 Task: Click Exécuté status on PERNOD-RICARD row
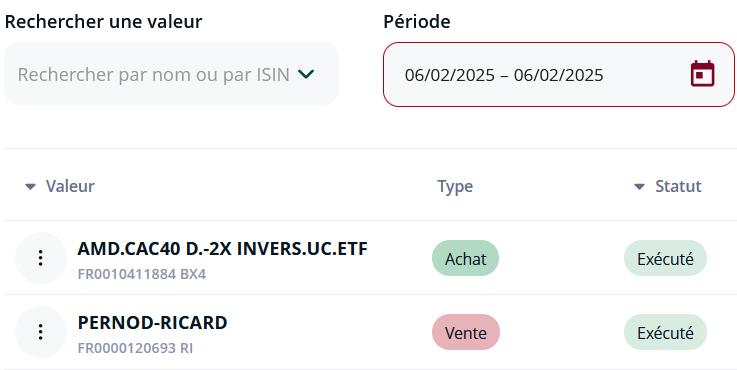[665, 332]
